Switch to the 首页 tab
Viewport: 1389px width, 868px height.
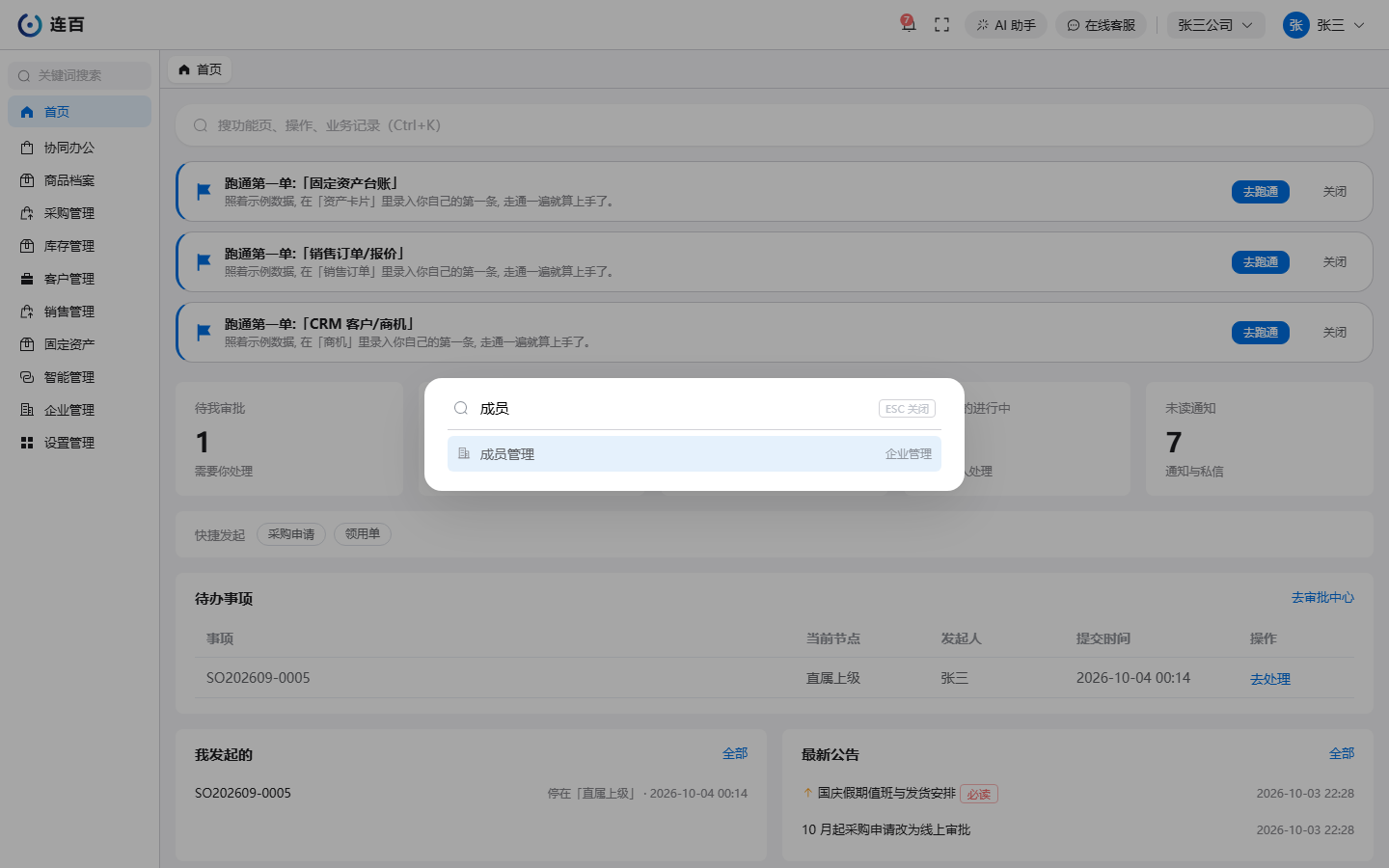[200, 69]
